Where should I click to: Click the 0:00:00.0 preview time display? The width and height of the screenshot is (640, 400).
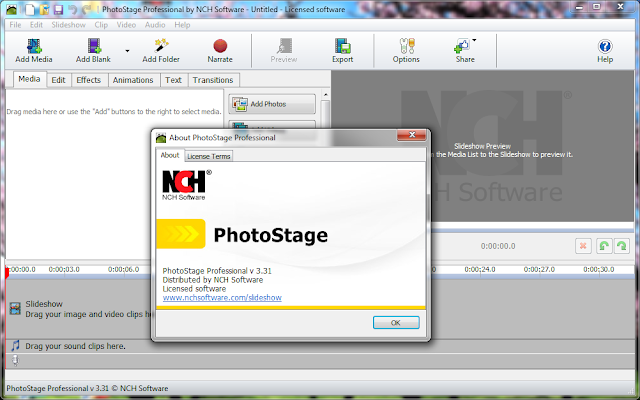pyautogui.click(x=498, y=246)
